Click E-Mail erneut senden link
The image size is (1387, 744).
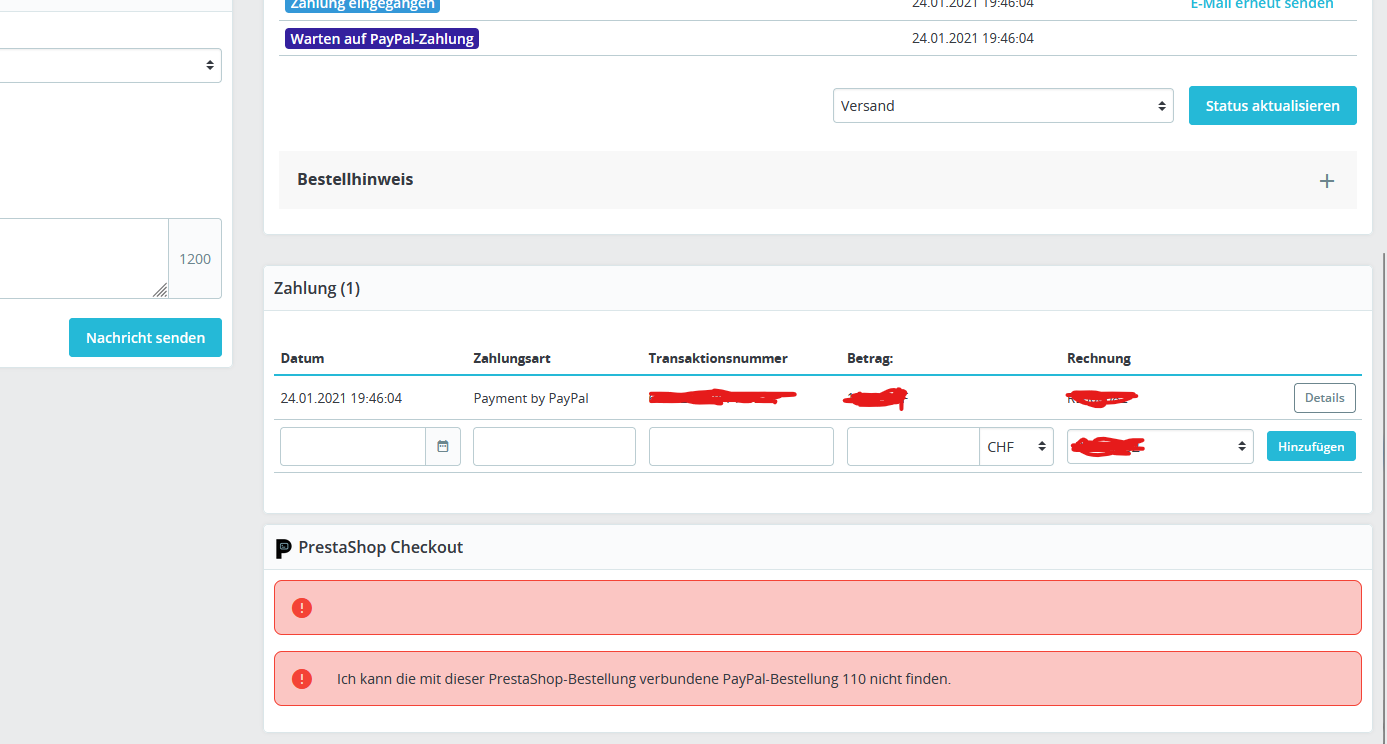point(1261,4)
